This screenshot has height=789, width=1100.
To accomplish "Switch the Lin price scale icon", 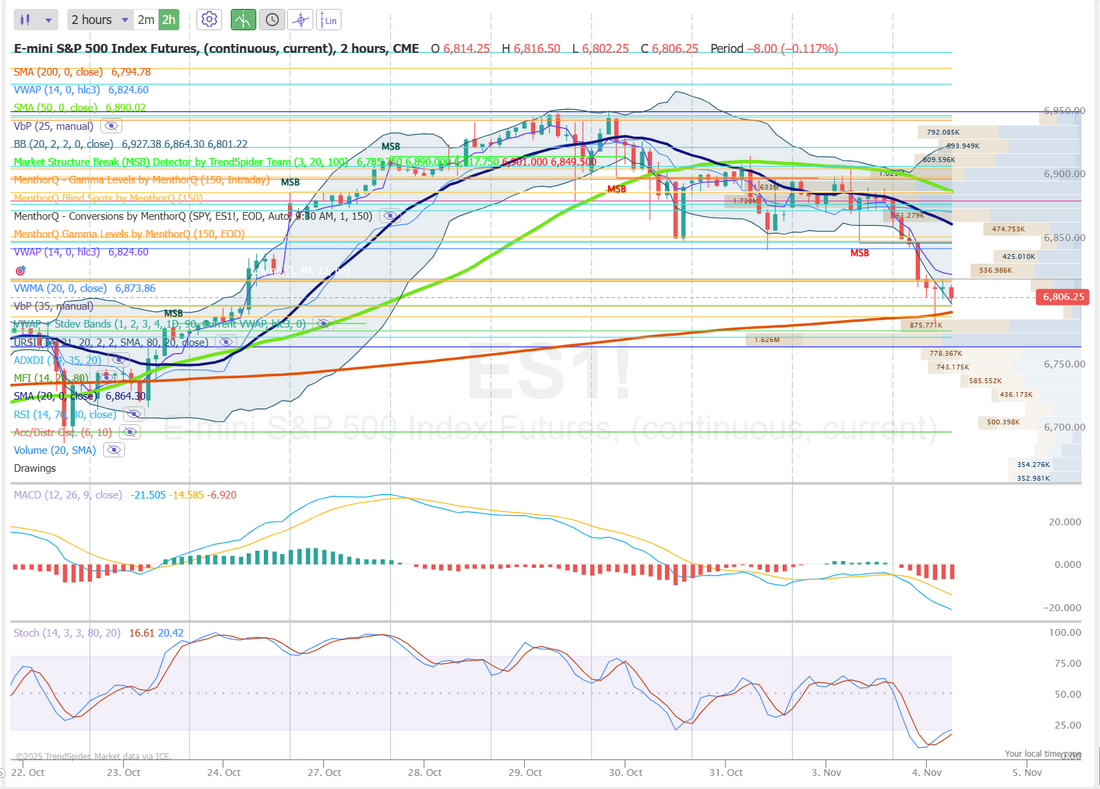I will pos(329,19).
